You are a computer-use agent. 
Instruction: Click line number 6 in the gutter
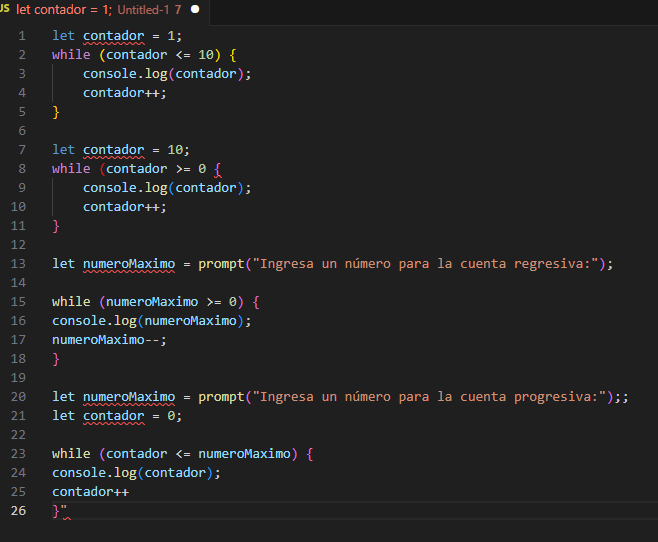(22, 131)
